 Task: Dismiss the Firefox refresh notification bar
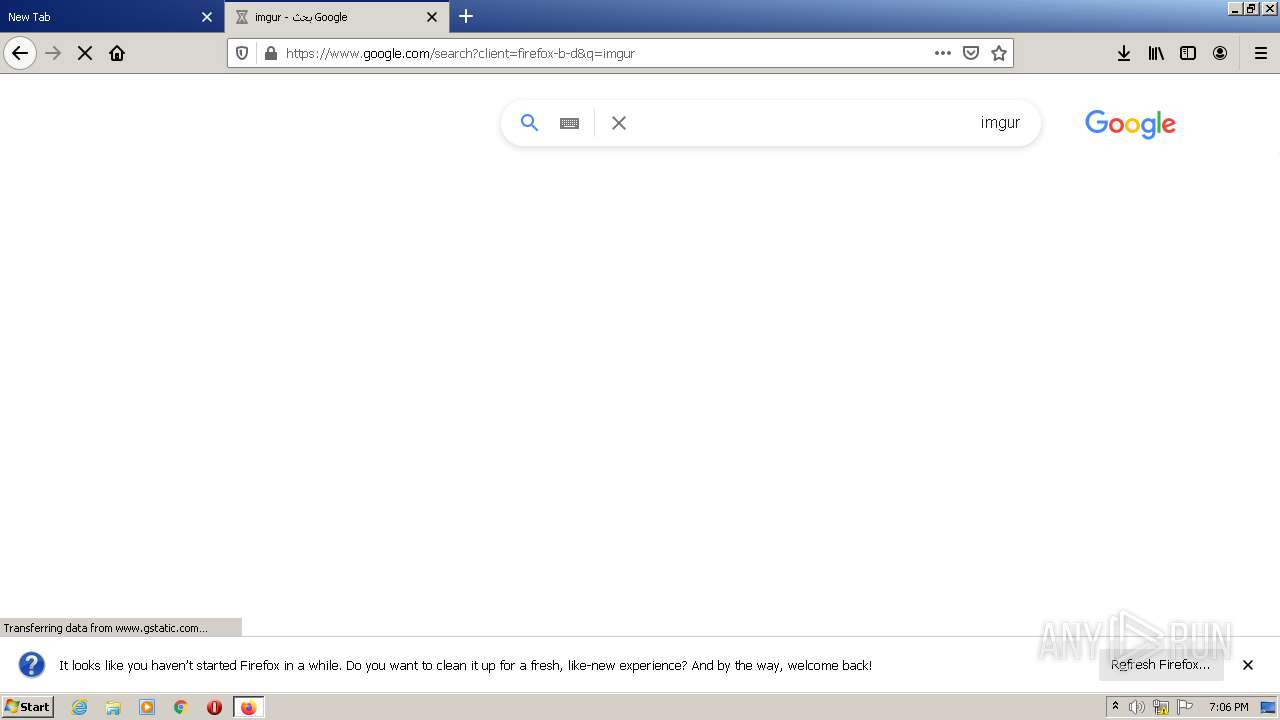(x=1248, y=665)
